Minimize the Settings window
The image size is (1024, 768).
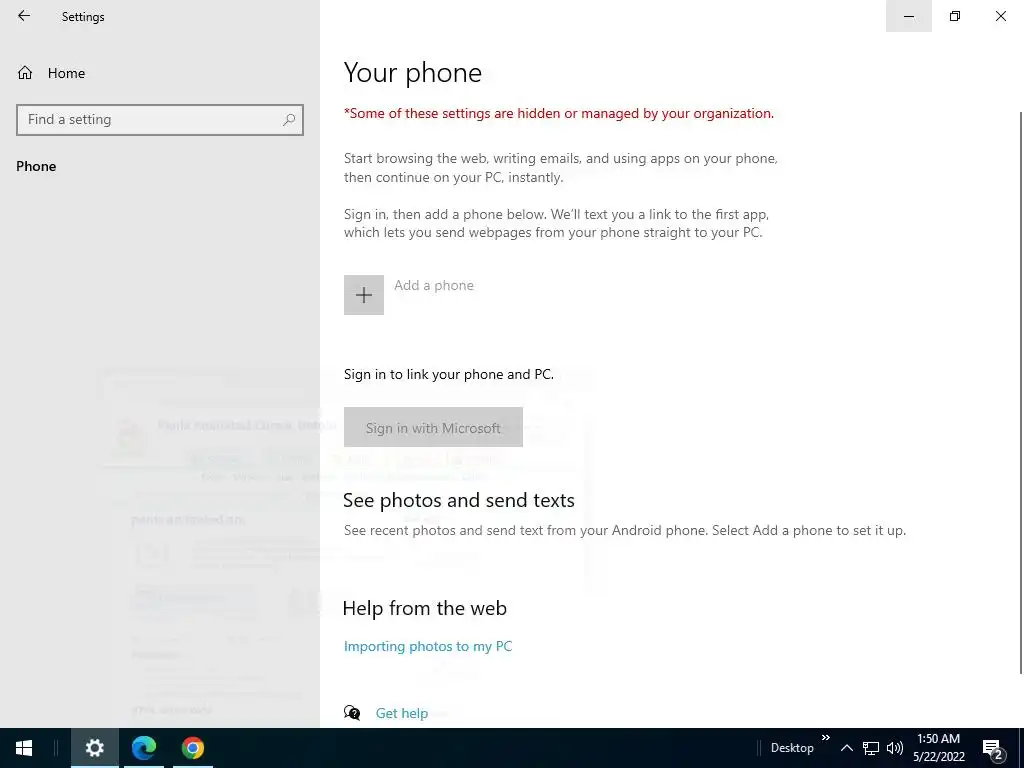(908, 16)
